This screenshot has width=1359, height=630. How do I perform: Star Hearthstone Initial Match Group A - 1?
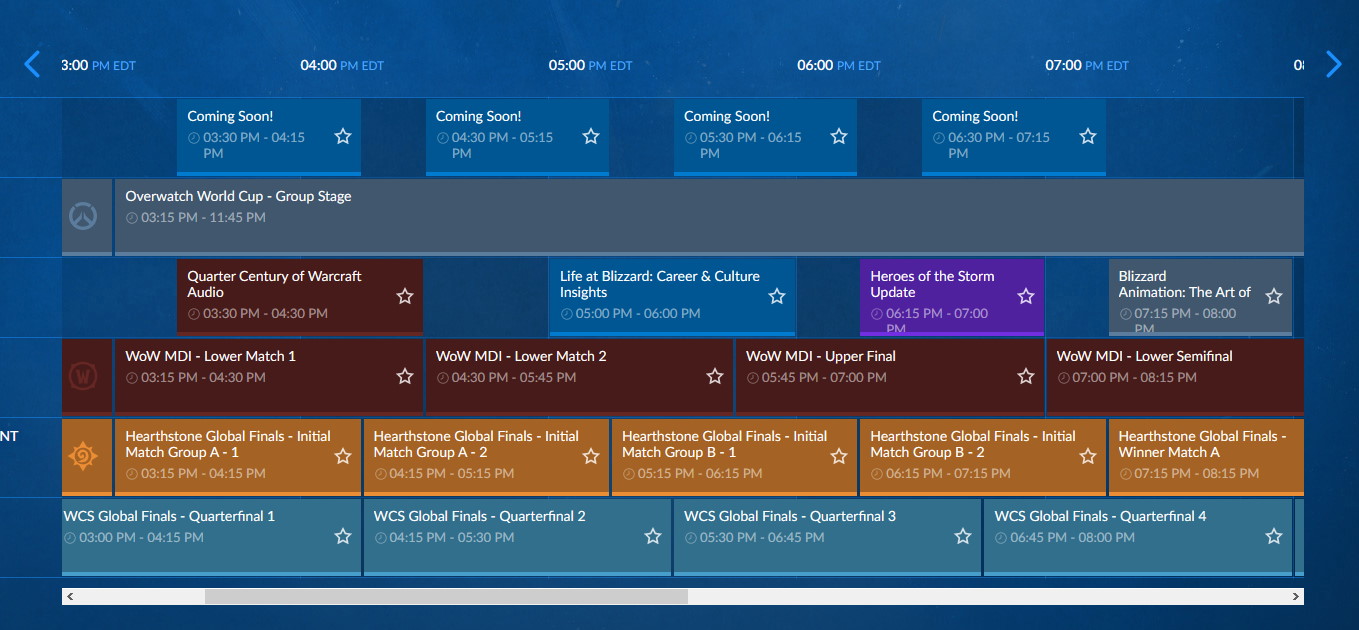(343, 456)
